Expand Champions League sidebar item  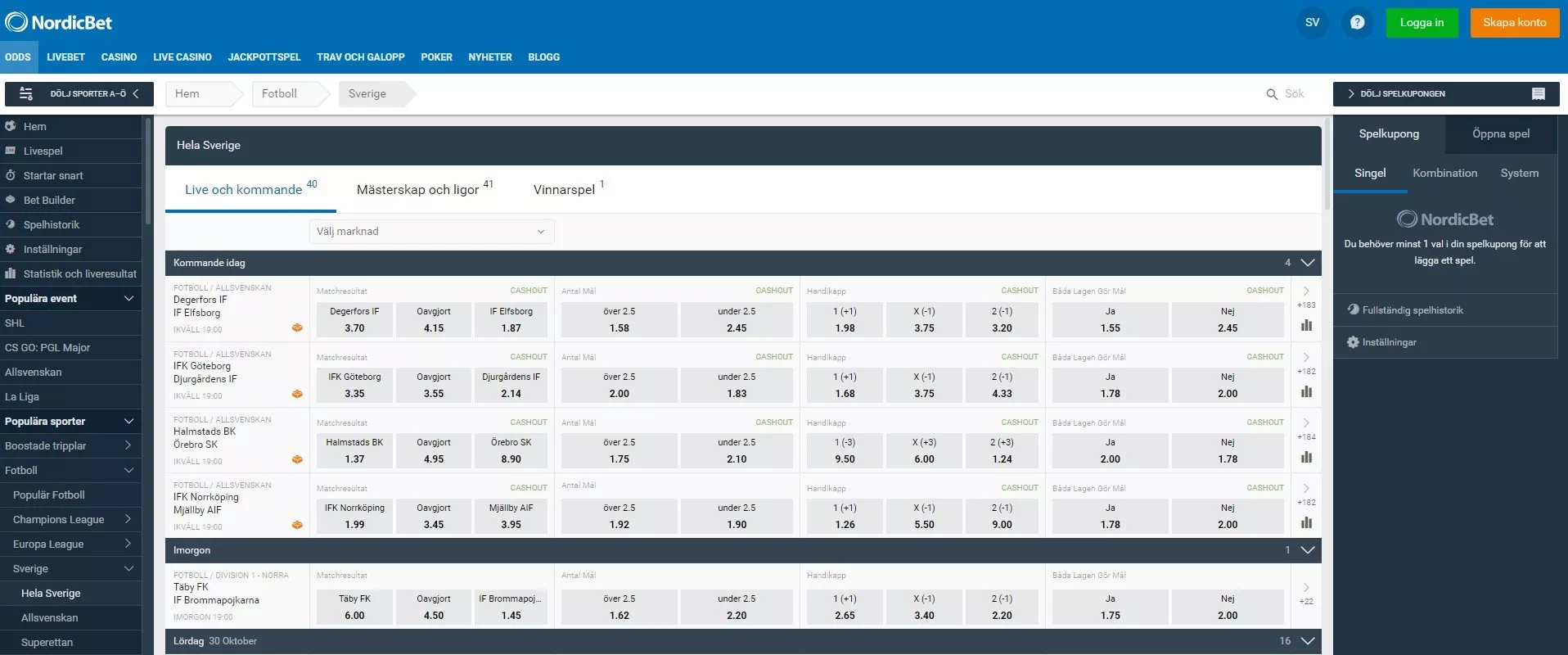click(128, 520)
